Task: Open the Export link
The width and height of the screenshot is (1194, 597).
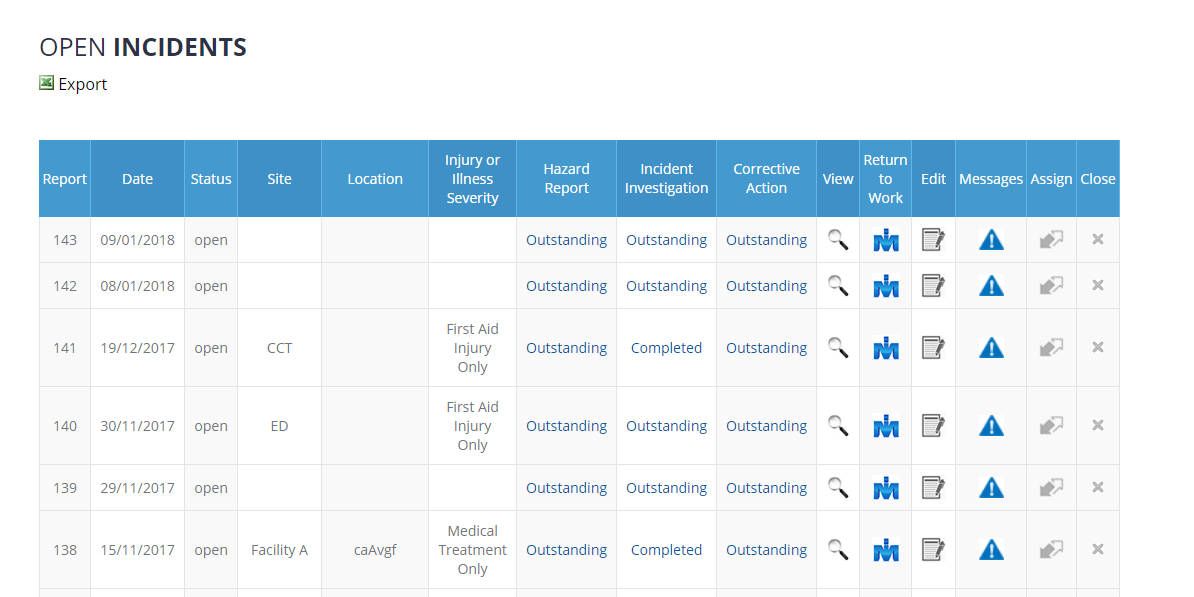Action: click(82, 84)
